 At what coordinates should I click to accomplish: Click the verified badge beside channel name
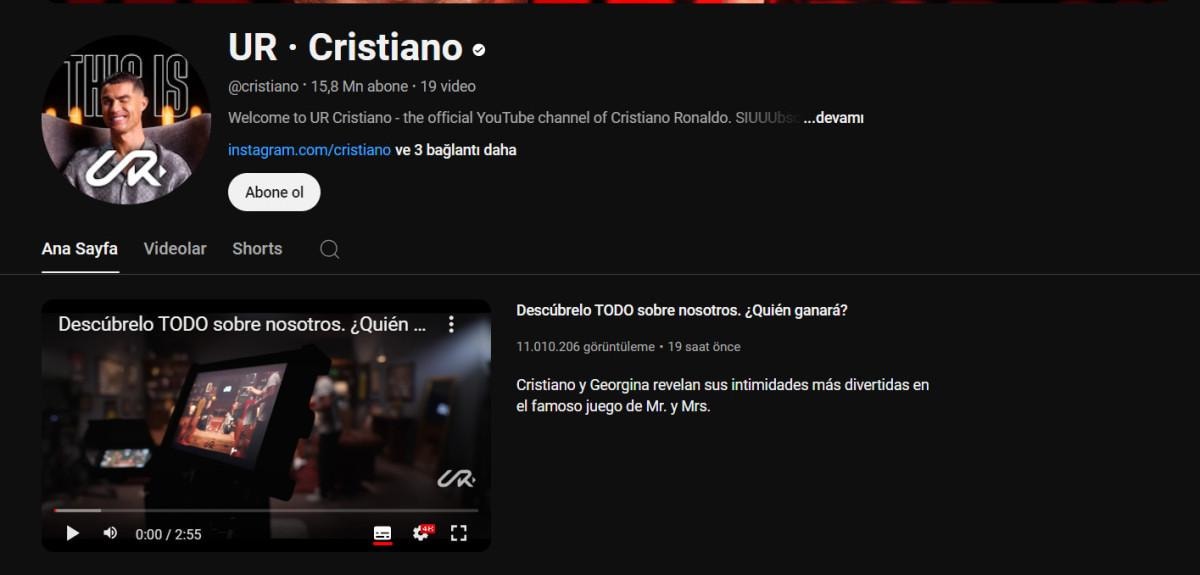tap(479, 49)
